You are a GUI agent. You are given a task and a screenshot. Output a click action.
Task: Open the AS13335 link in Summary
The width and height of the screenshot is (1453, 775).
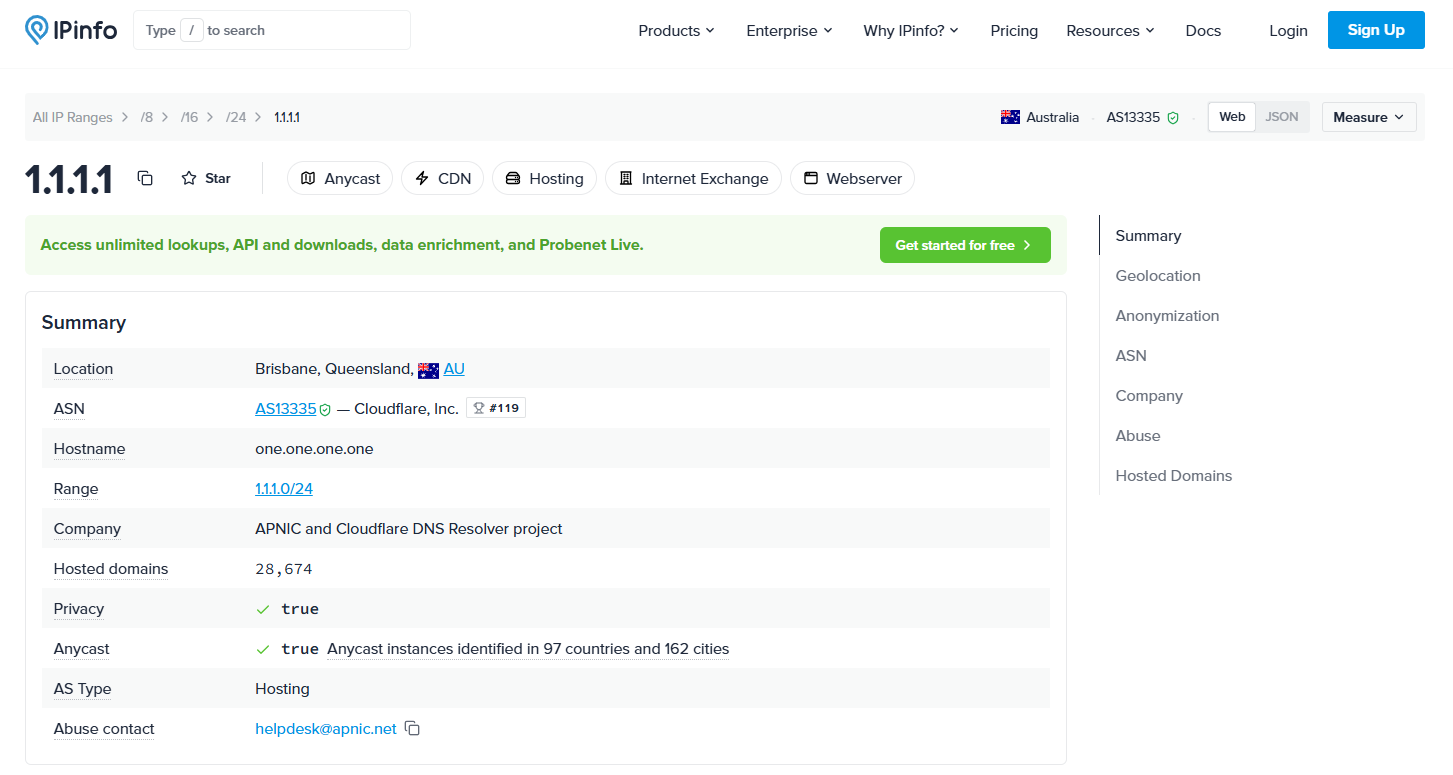click(286, 409)
